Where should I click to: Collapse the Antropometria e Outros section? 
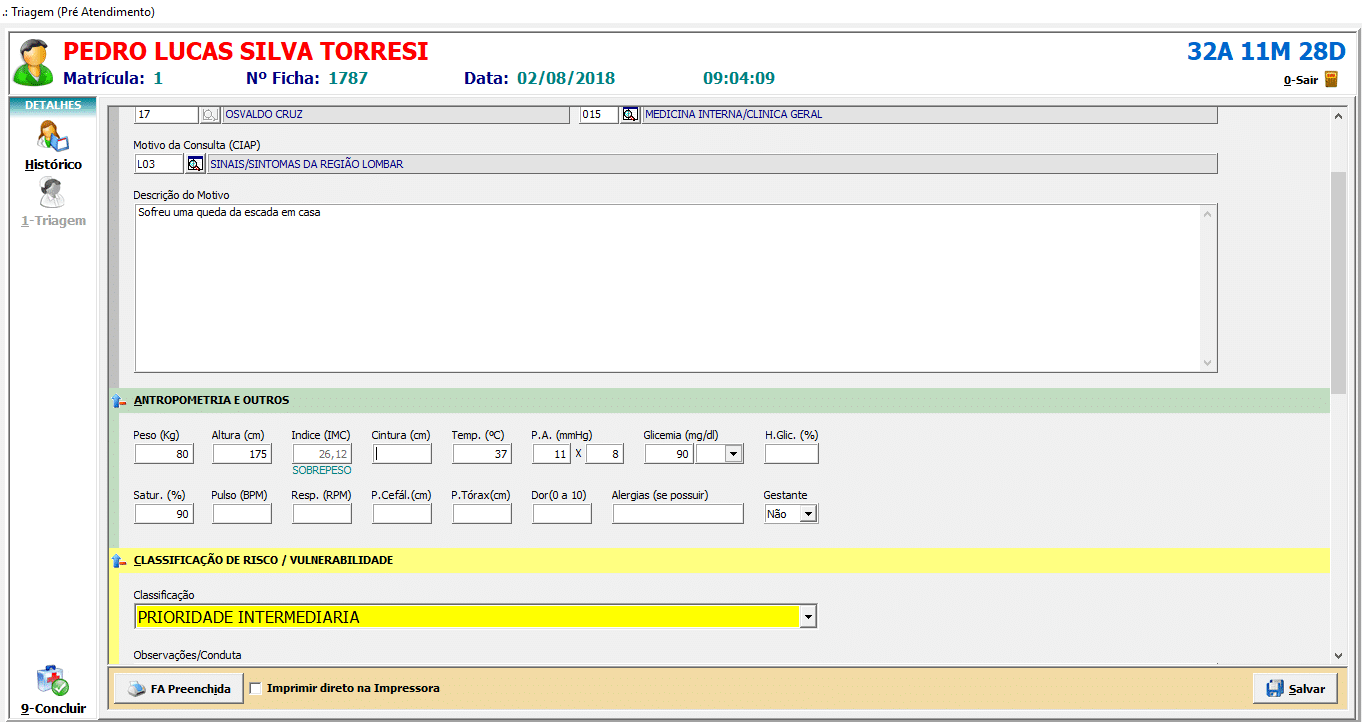118,401
